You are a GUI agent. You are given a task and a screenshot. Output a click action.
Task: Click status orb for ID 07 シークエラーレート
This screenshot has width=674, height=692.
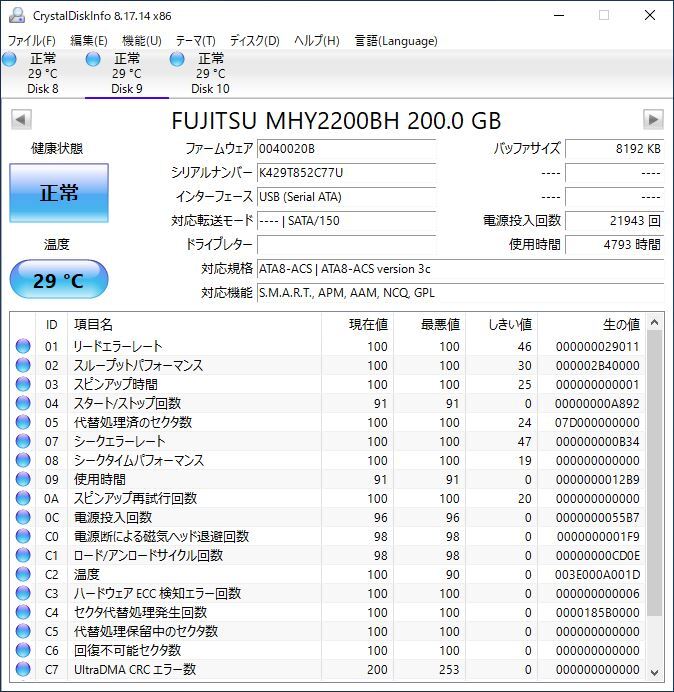pyautogui.click(x=23, y=441)
